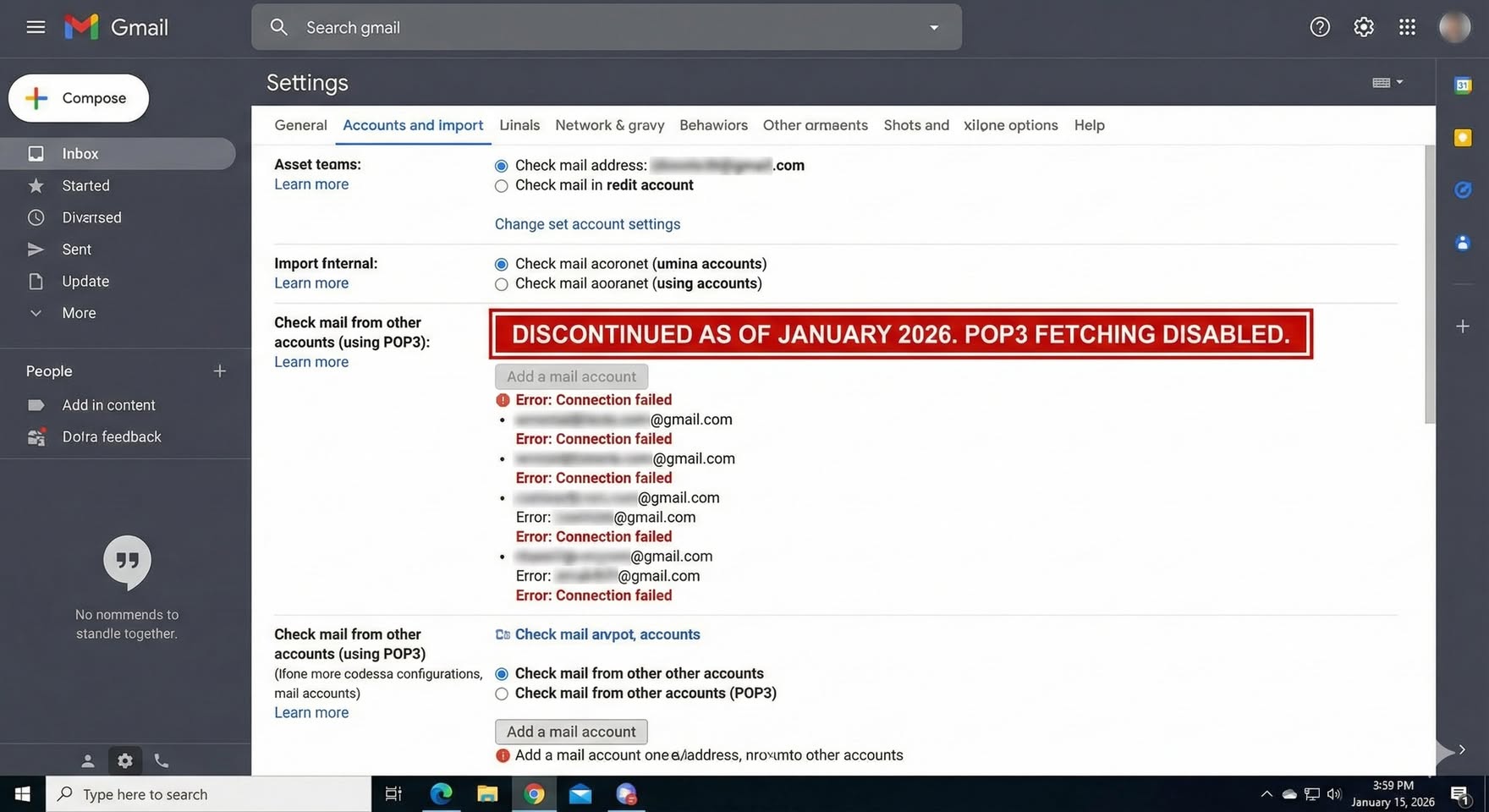This screenshot has height=812, width=1489.
Task: Open the Keep notes side panel icon
Action: pyautogui.click(x=1462, y=138)
